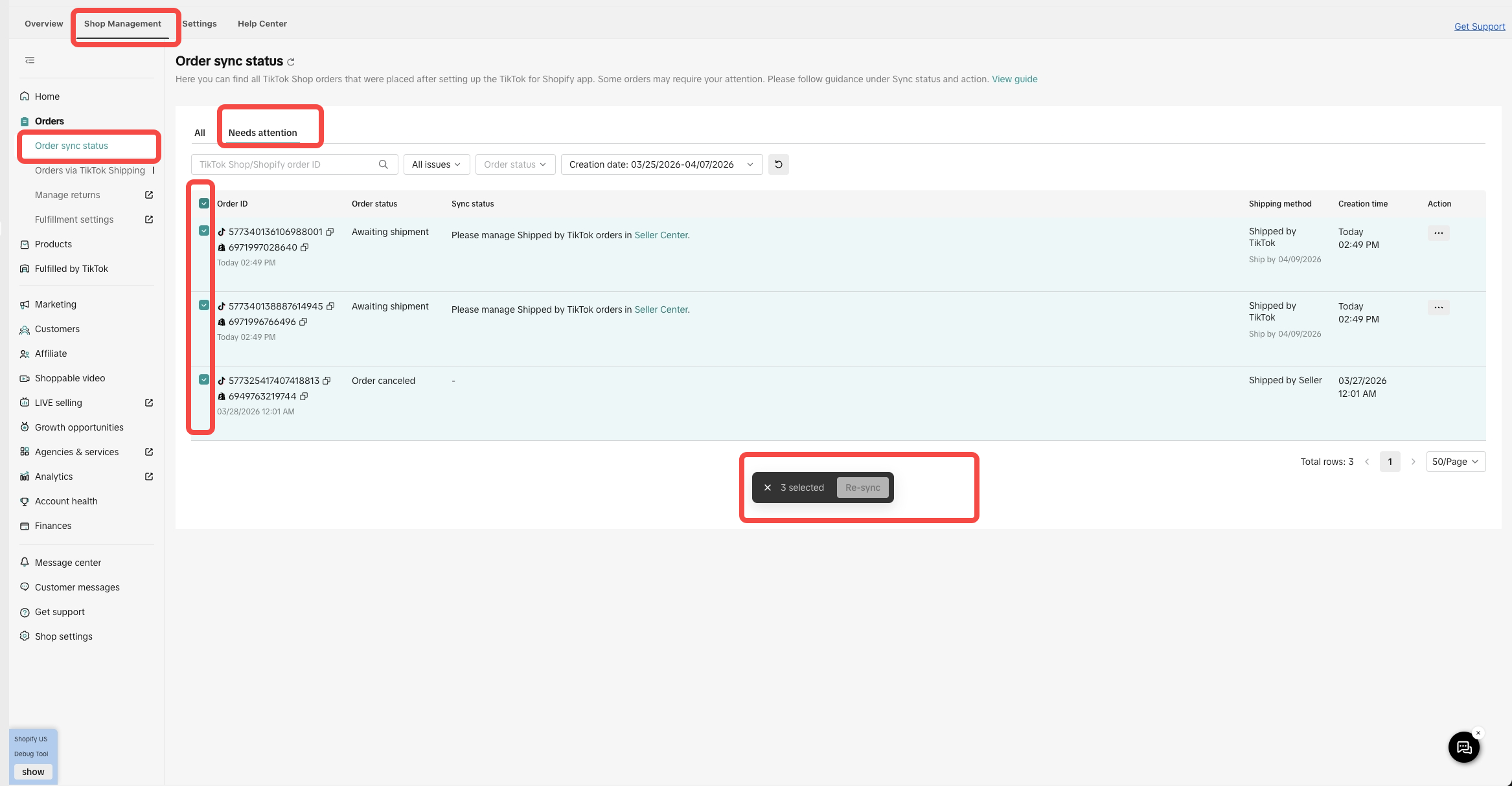This screenshot has height=786, width=1512.
Task: Click the Debug Tool show button
Action: [33, 772]
